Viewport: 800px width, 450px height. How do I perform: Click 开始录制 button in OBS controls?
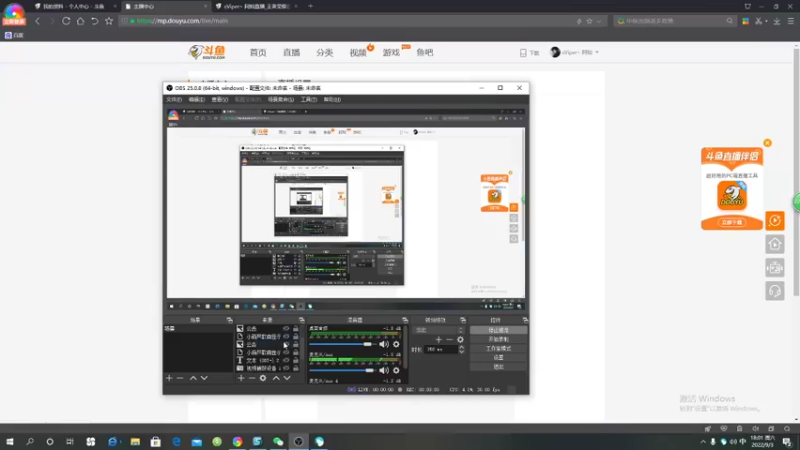click(x=498, y=339)
